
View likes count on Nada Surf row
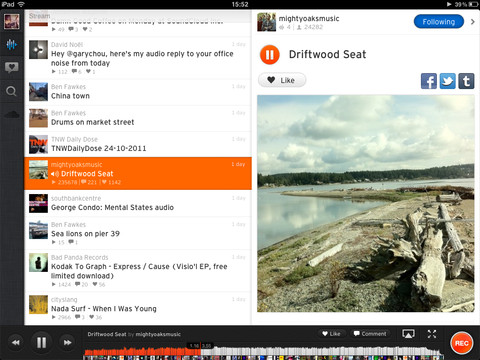96,317
